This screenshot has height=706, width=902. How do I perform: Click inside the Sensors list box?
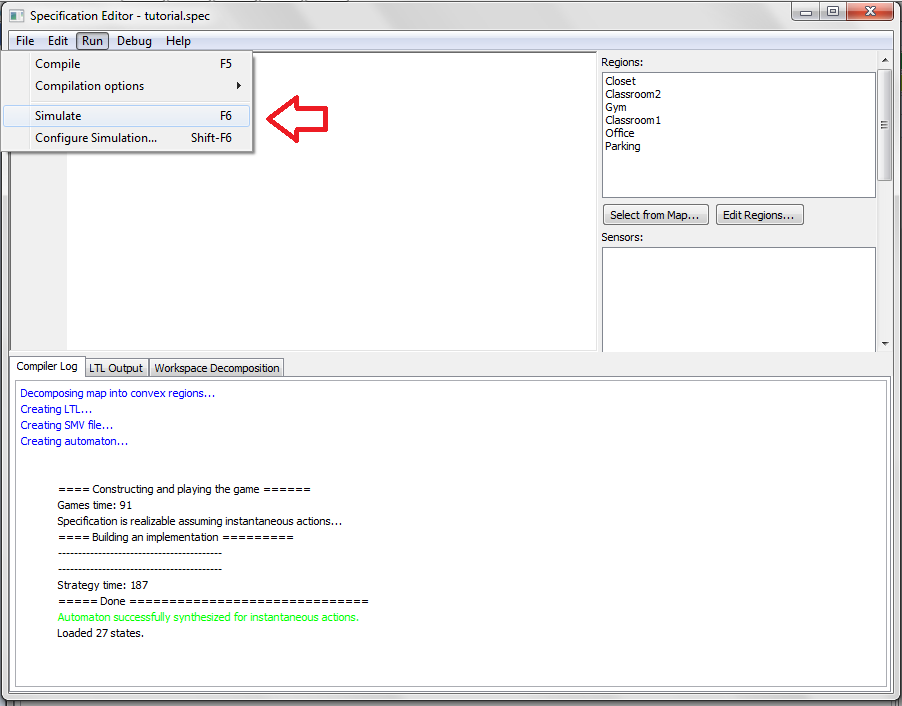pyautogui.click(x=739, y=299)
